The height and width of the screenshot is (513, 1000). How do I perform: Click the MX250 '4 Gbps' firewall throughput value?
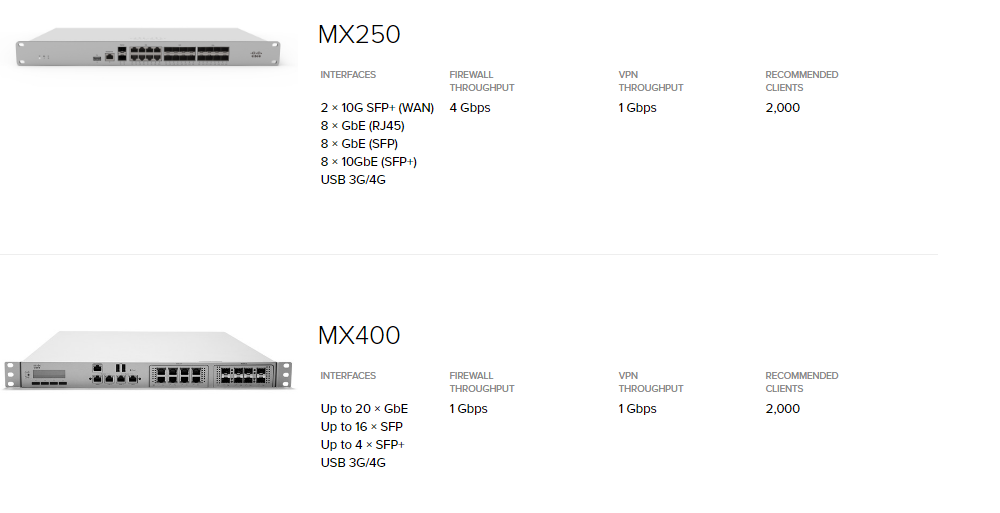(470, 108)
